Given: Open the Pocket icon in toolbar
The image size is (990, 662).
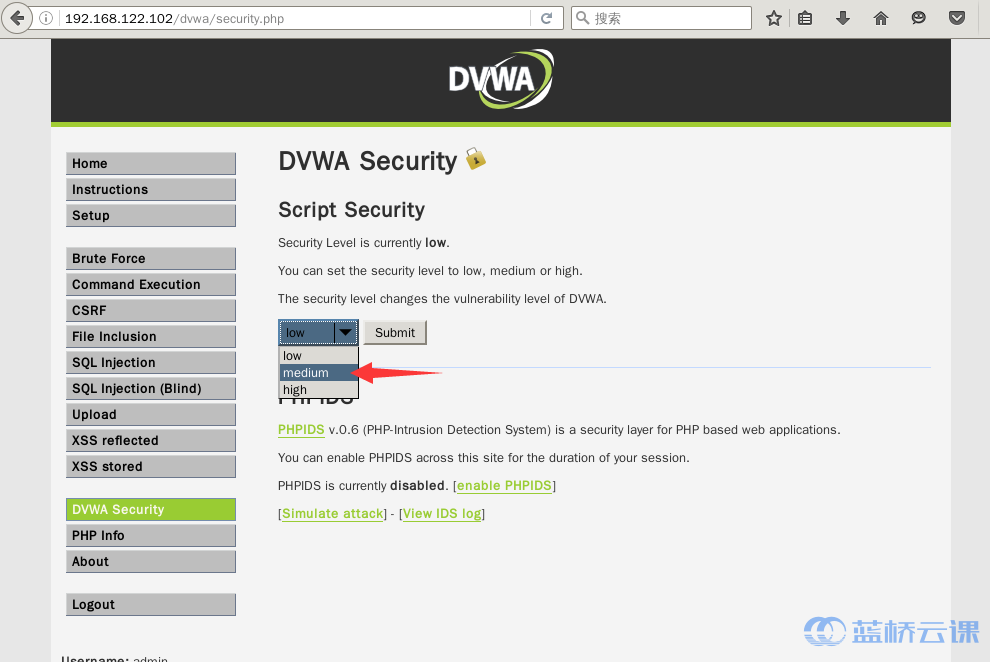Looking at the screenshot, I should point(957,18).
